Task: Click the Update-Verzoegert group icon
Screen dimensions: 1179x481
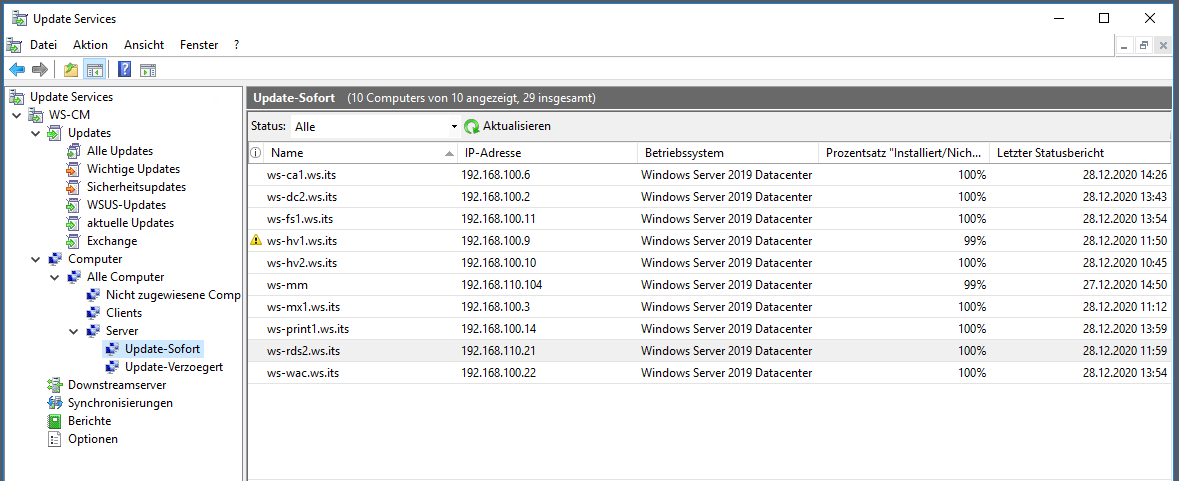Action: pyautogui.click(x=112, y=367)
